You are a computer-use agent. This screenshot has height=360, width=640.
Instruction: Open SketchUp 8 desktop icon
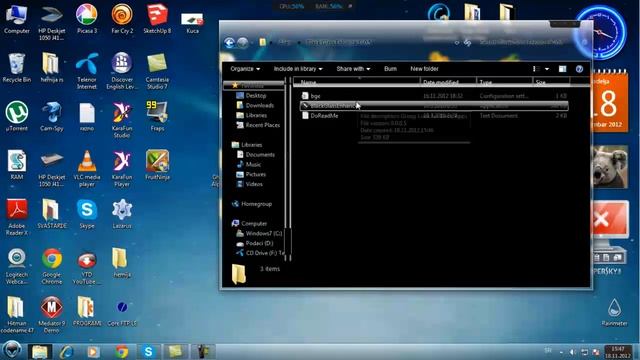[157, 20]
